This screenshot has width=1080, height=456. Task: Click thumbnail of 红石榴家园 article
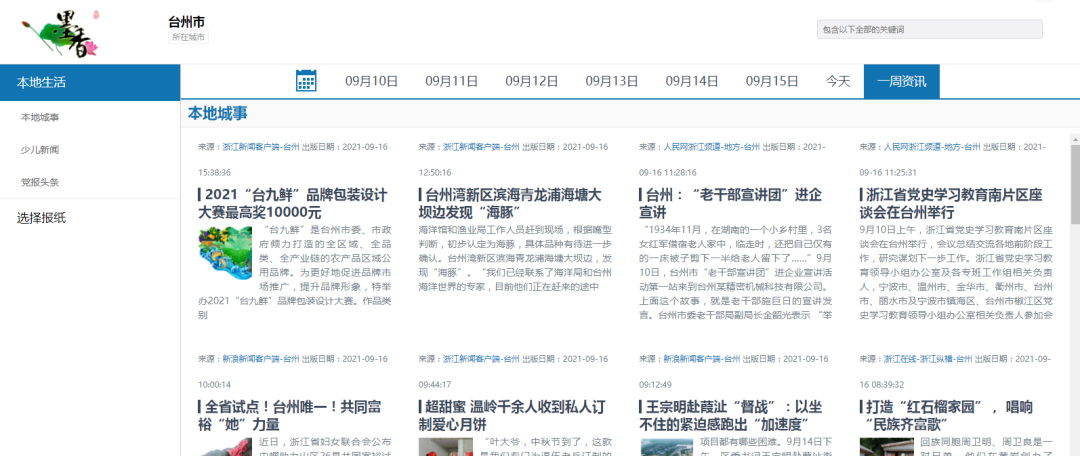coord(886,447)
